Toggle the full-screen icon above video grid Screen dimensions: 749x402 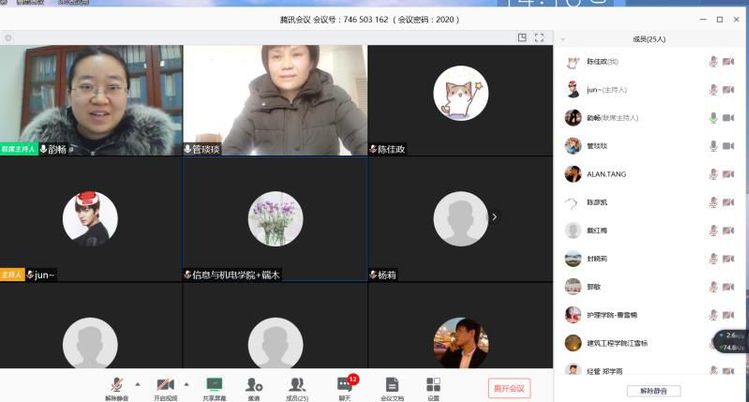539,38
